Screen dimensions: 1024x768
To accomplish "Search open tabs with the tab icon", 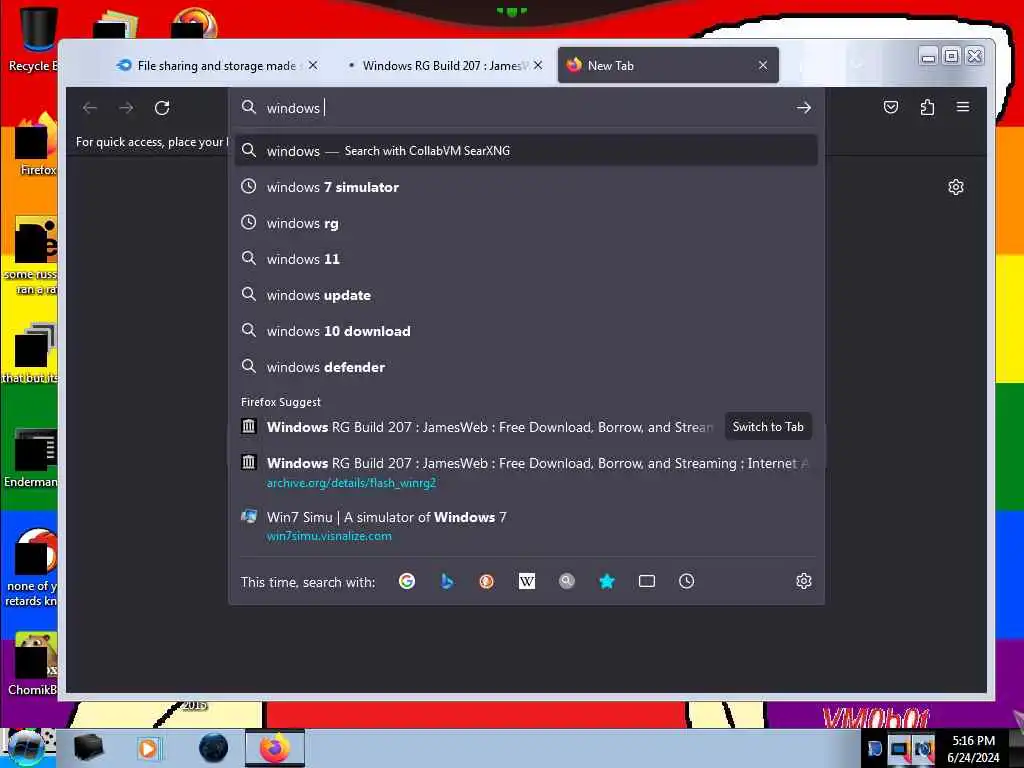I will coord(647,581).
